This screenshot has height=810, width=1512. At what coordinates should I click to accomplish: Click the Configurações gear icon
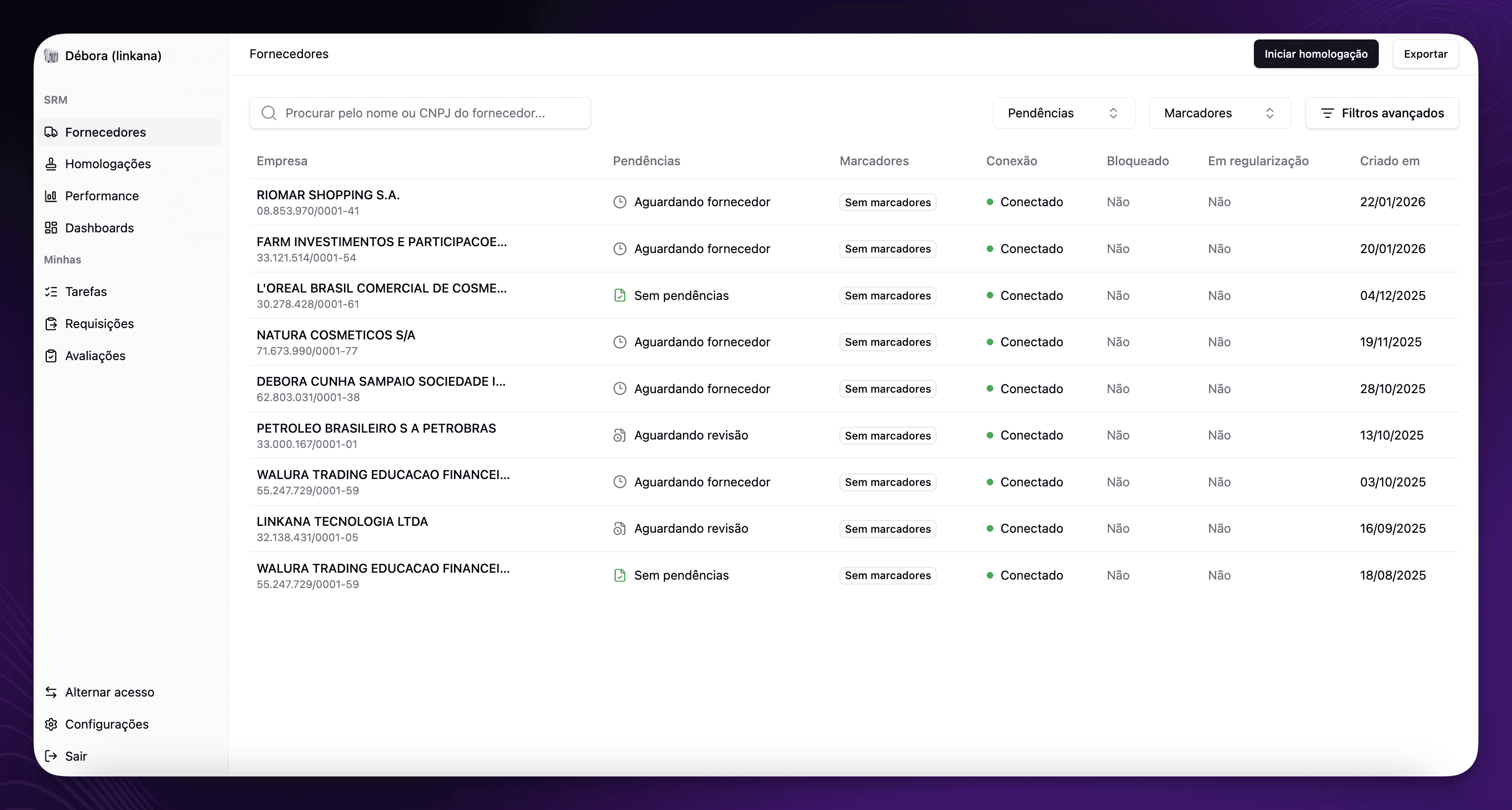[x=51, y=724]
